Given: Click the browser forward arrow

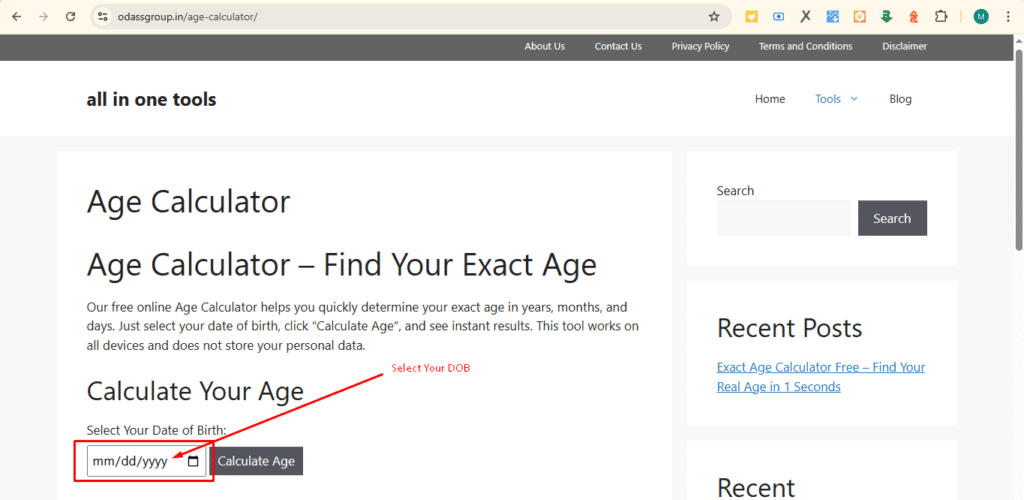Looking at the screenshot, I should [44, 17].
